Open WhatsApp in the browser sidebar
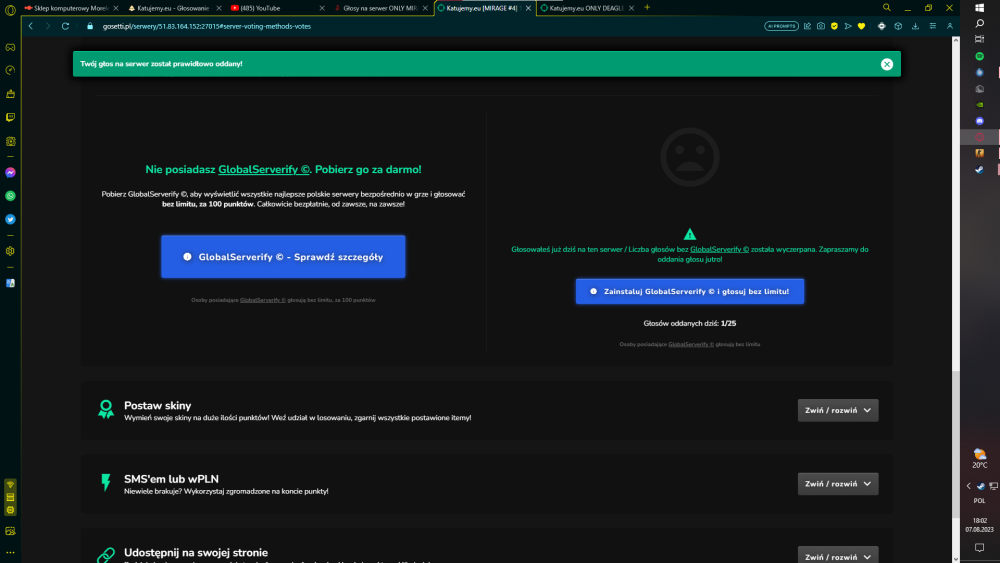The width and height of the screenshot is (1000, 563). pos(10,196)
